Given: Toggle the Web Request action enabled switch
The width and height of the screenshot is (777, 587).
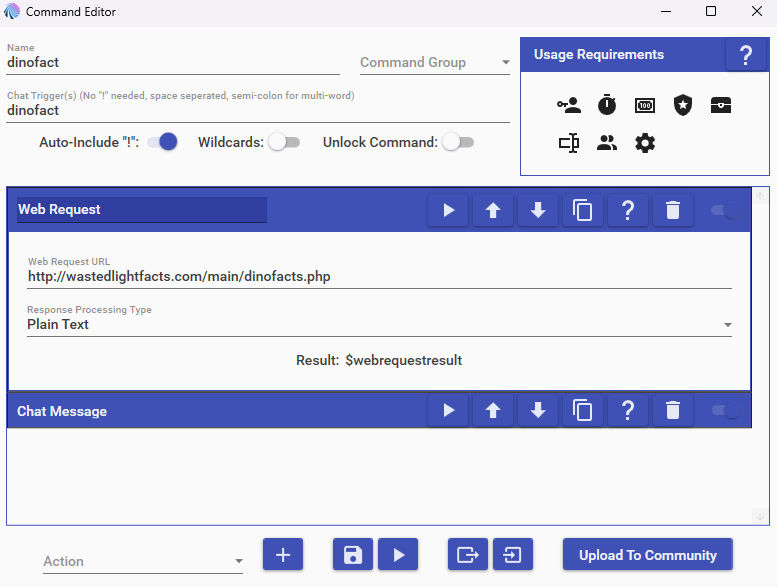Looking at the screenshot, I should coord(724,210).
